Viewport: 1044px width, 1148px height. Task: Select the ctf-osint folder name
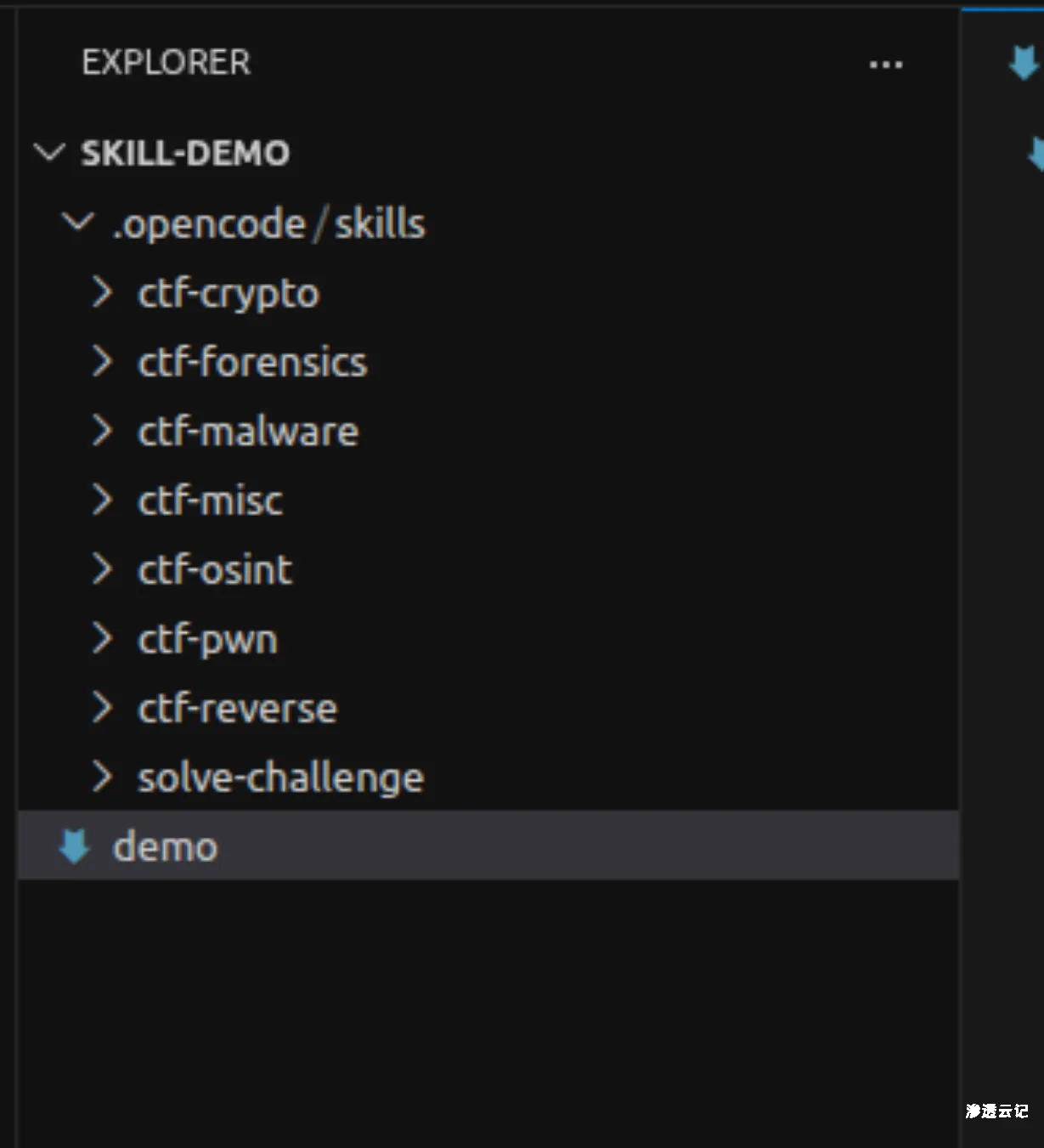[215, 569]
